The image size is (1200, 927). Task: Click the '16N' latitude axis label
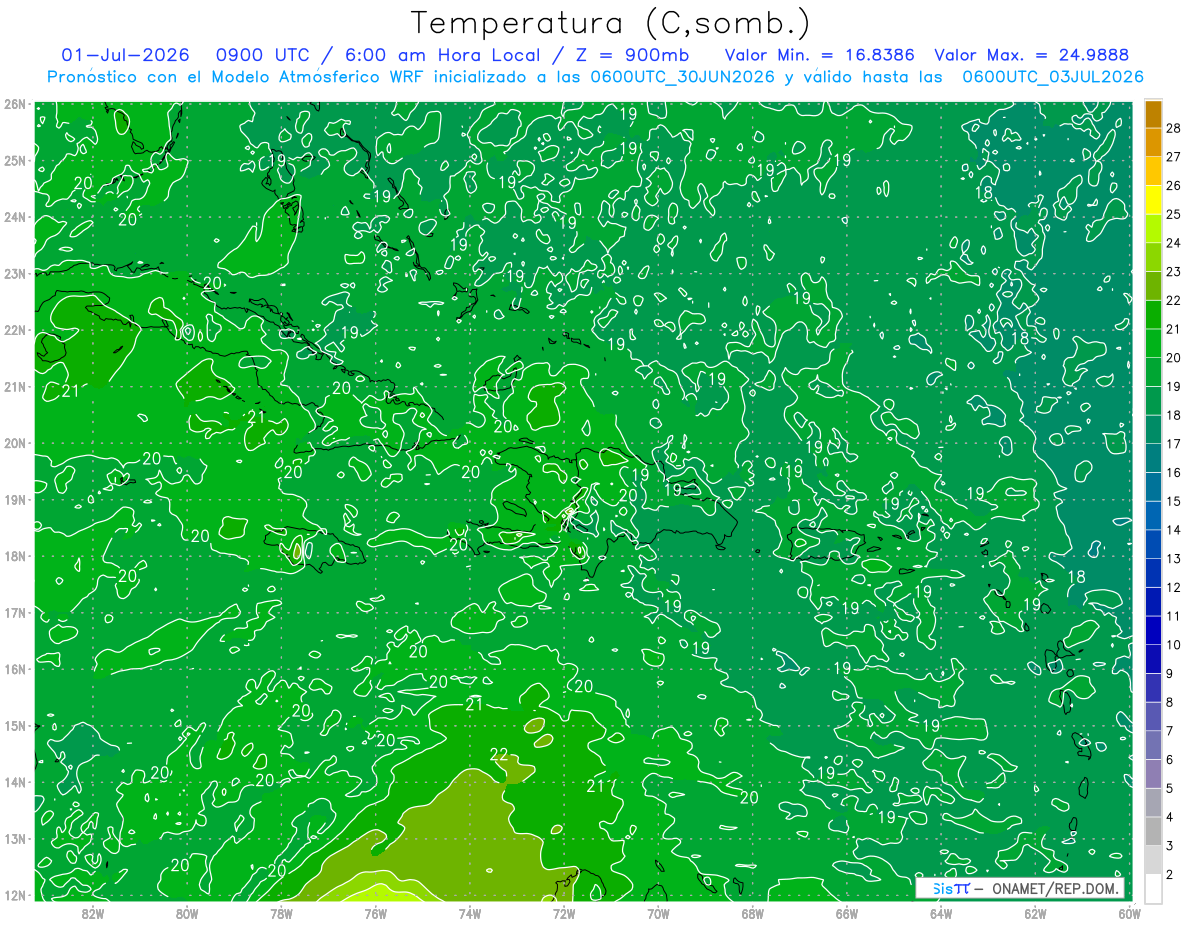(x=16, y=669)
